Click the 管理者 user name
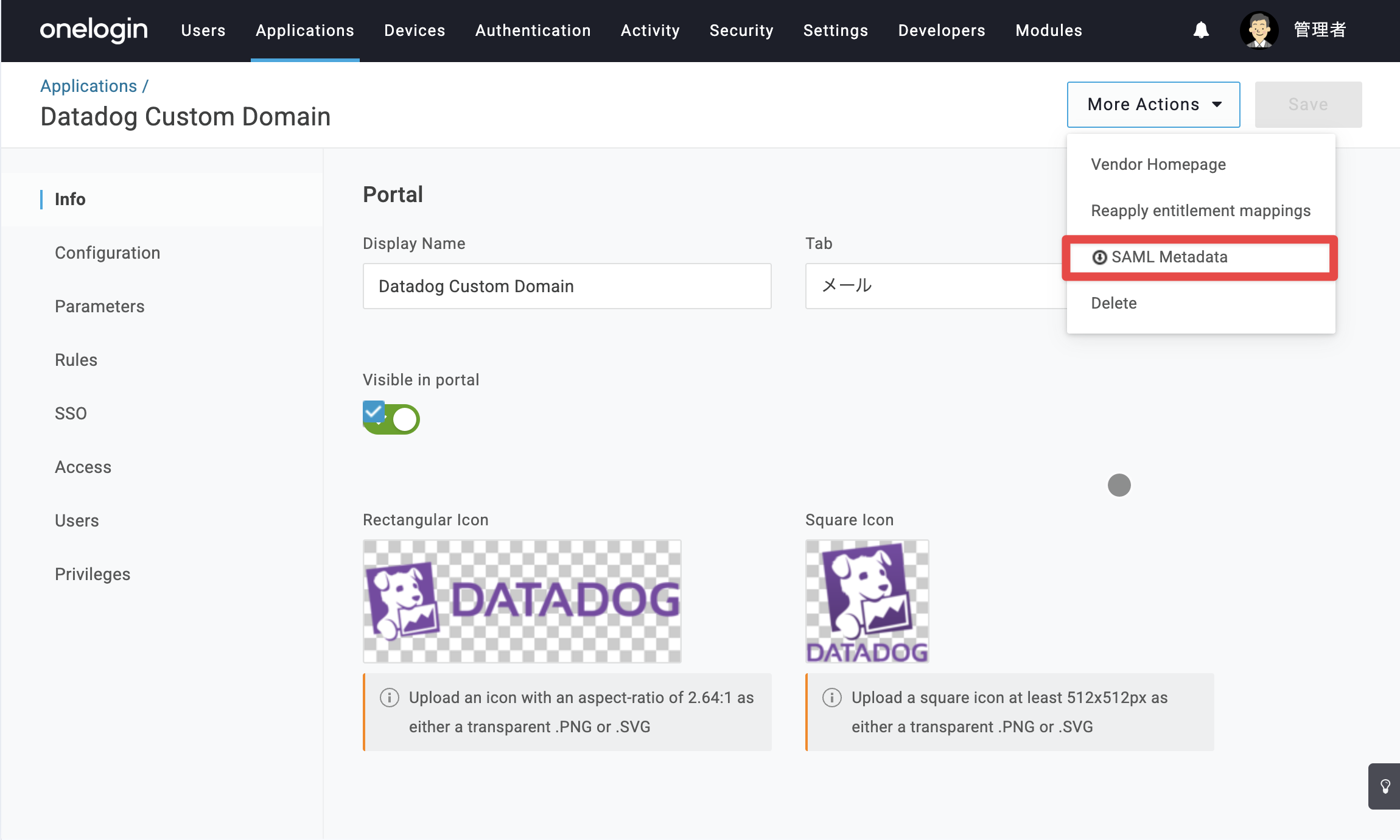Screen dimensions: 1400x840 pos(1320,30)
